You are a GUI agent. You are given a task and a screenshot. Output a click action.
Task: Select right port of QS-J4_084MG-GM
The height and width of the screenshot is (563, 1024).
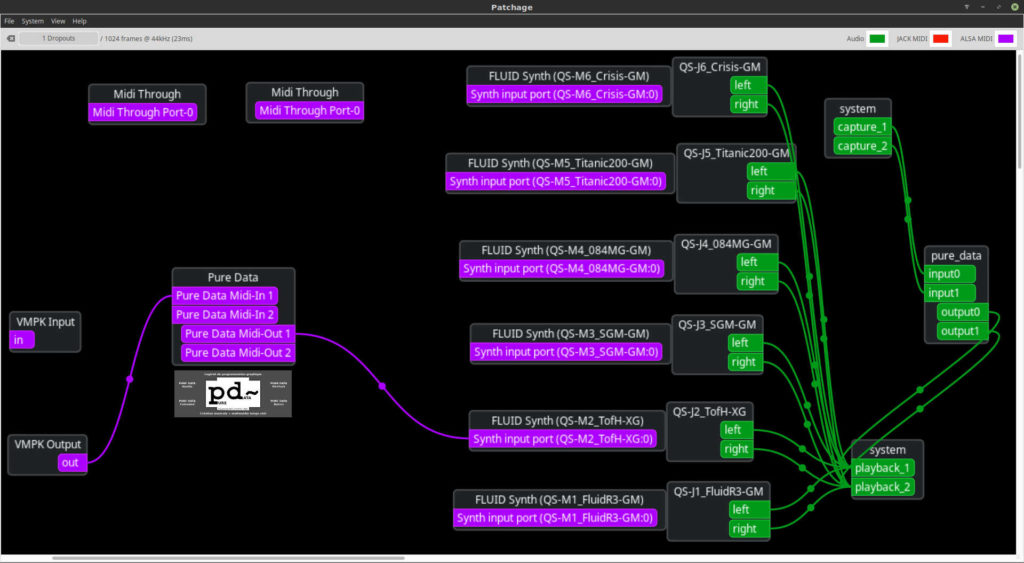point(757,281)
